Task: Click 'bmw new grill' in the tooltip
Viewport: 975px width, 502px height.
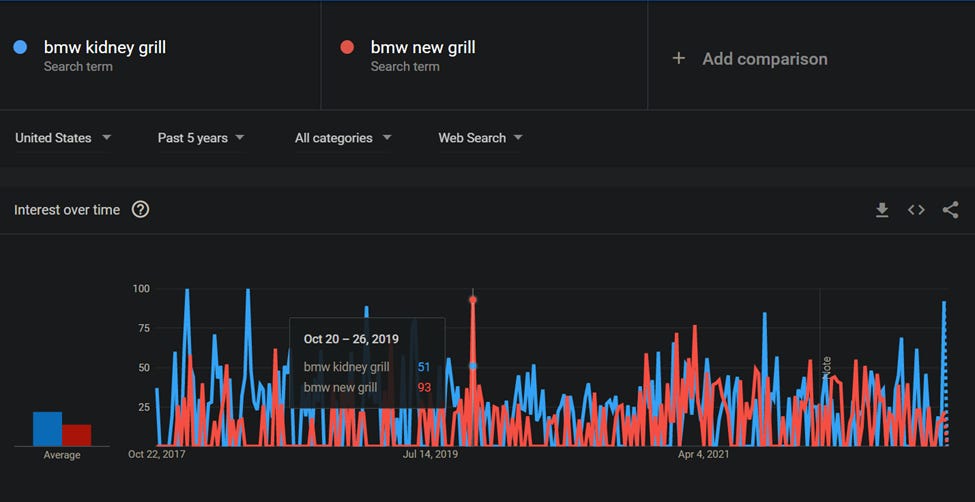Action: (x=340, y=388)
